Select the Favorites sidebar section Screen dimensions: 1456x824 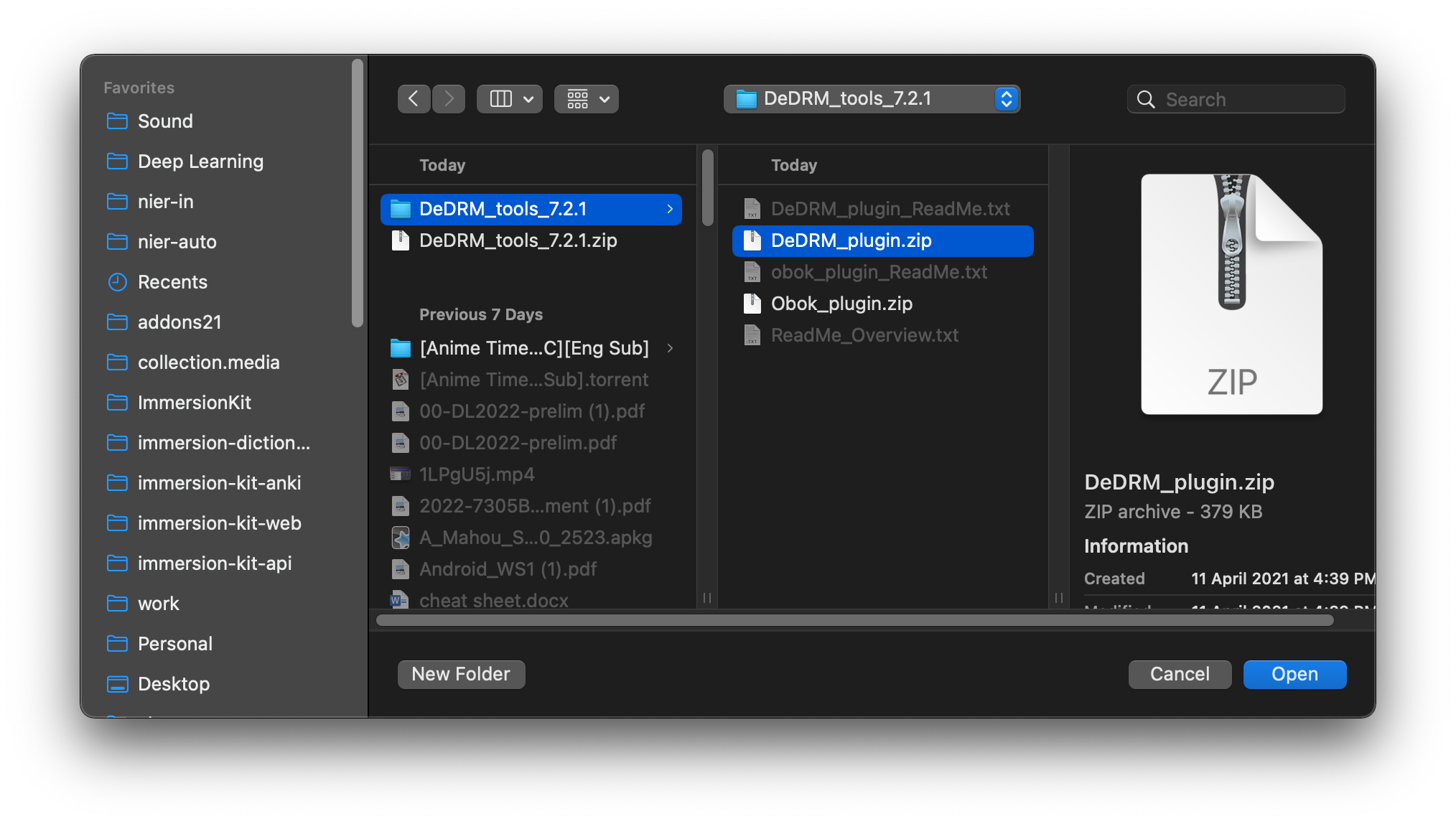point(141,87)
